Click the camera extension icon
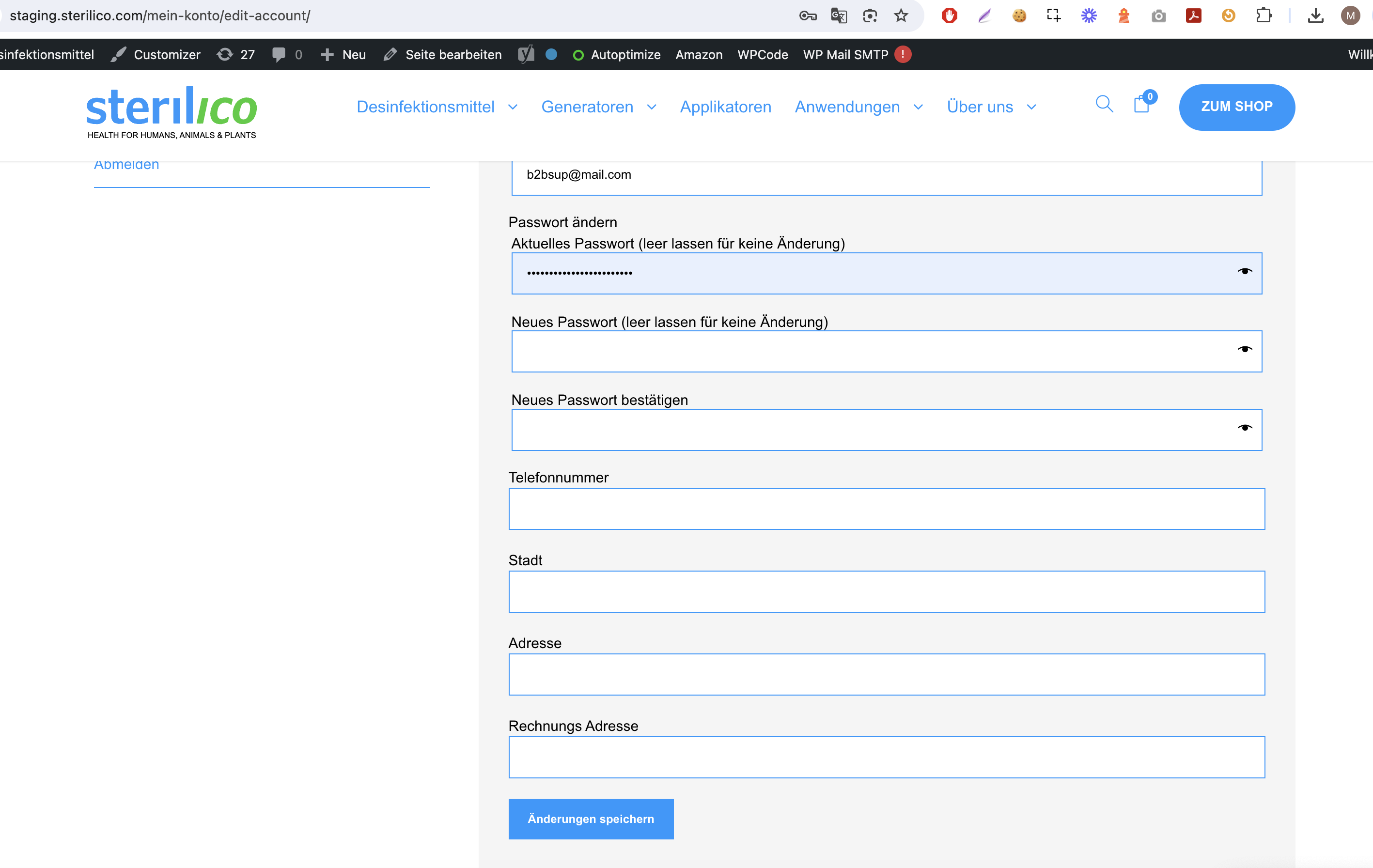 (x=1158, y=16)
